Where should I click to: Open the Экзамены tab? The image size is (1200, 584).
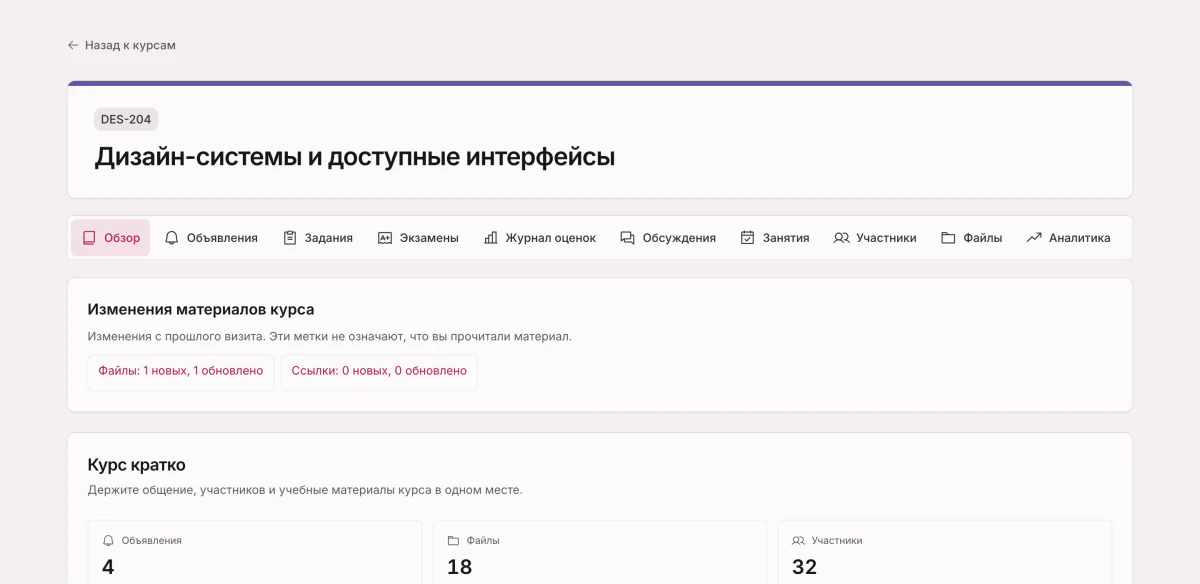coord(418,238)
